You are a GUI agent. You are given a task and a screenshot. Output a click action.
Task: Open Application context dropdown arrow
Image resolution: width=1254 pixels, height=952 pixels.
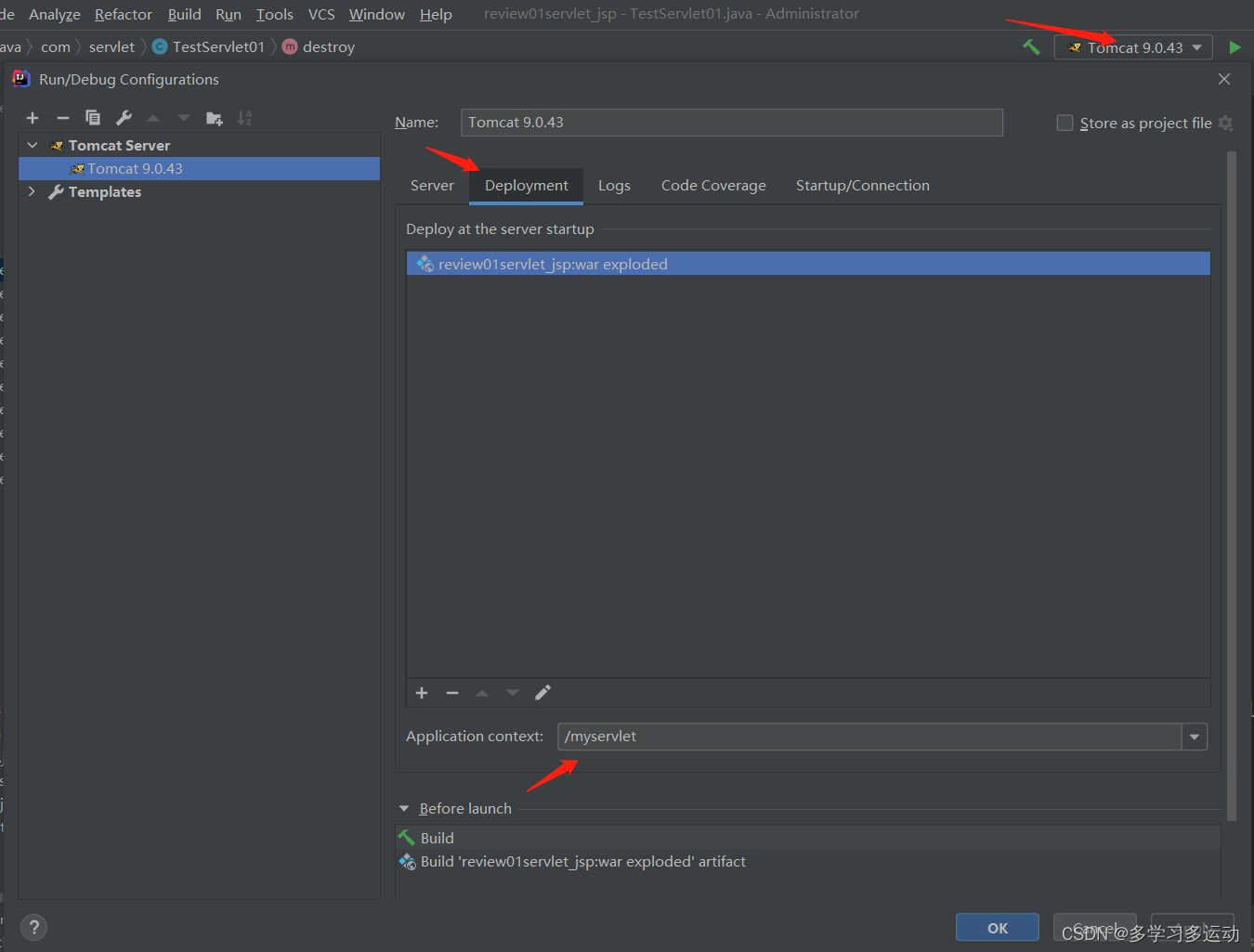point(1195,737)
